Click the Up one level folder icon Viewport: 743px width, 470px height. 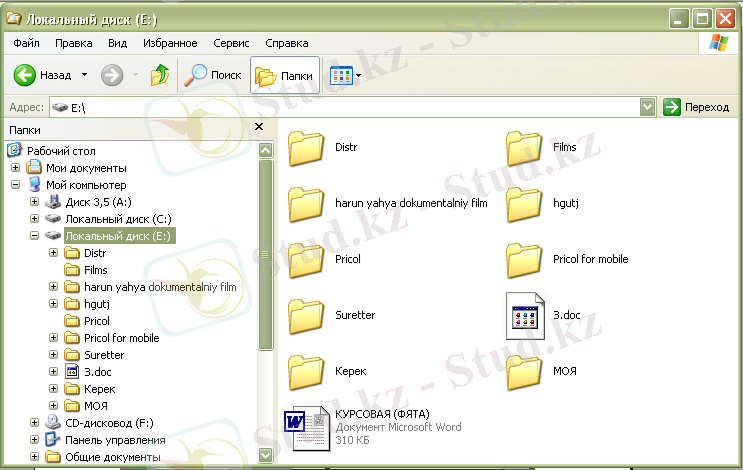click(x=160, y=75)
